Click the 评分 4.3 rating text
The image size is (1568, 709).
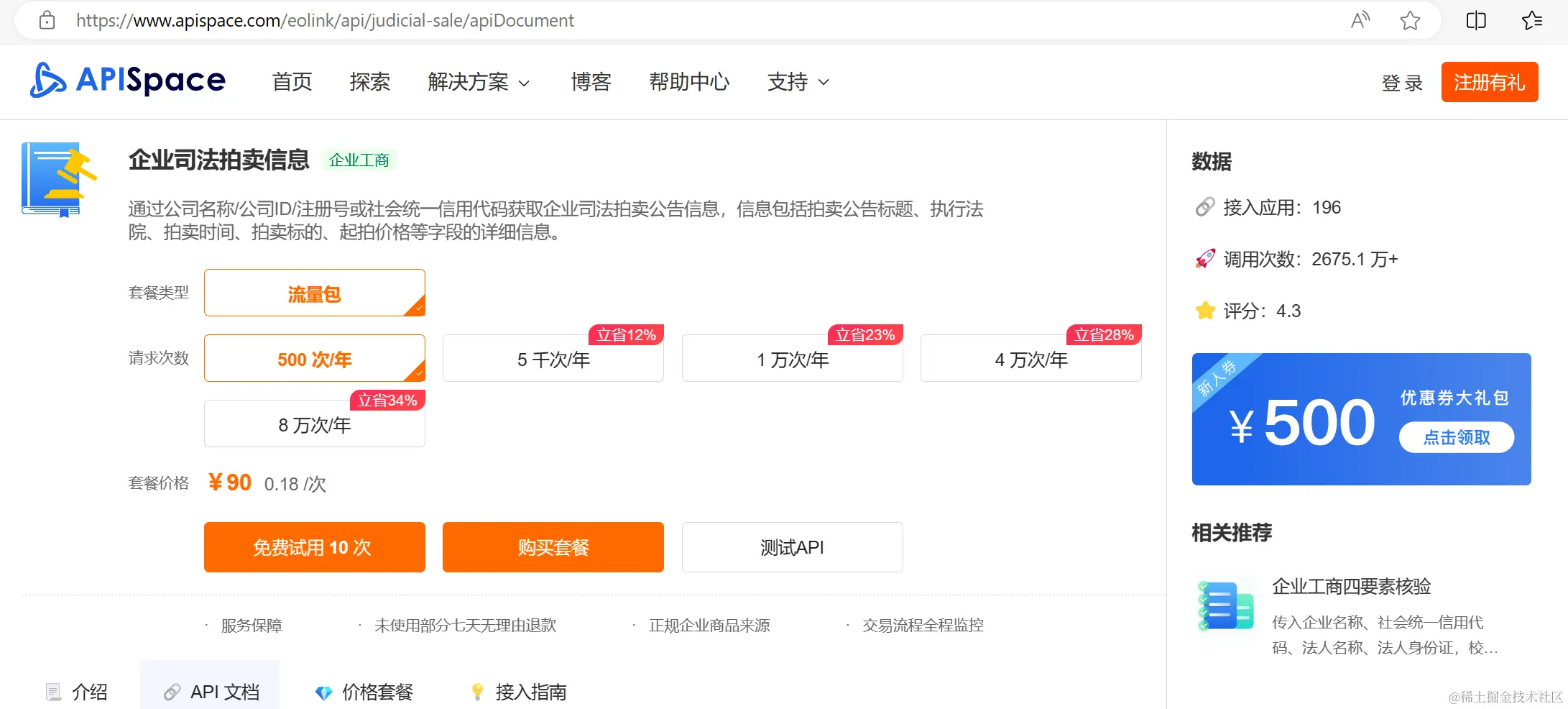pos(1262,311)
